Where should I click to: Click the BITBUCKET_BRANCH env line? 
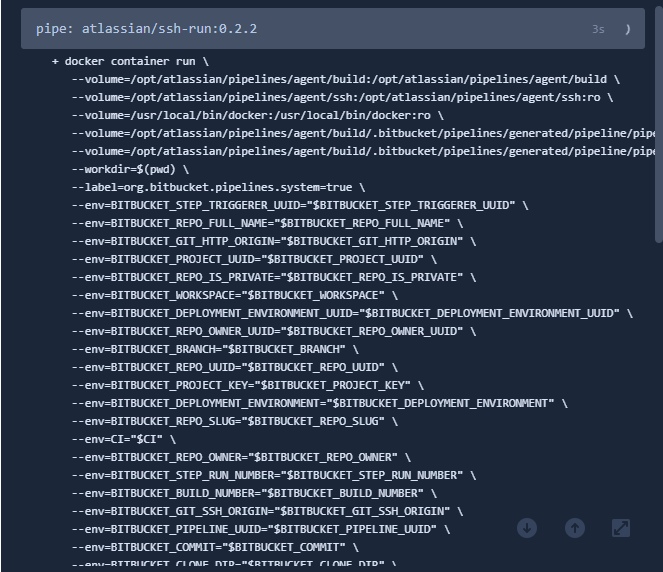point(215,350)
